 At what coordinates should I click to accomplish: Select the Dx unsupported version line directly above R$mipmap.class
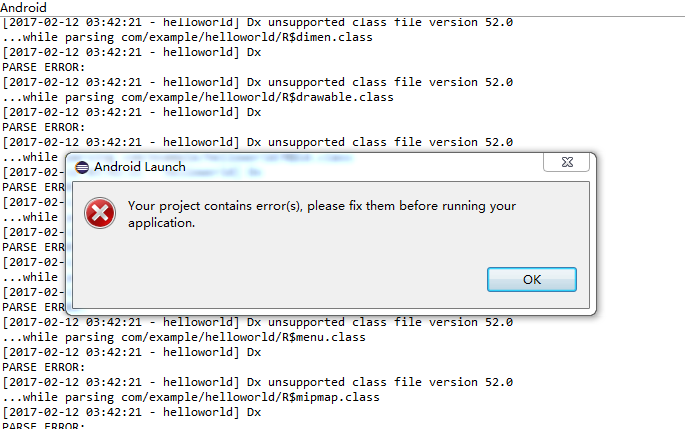tap(257, 382)
